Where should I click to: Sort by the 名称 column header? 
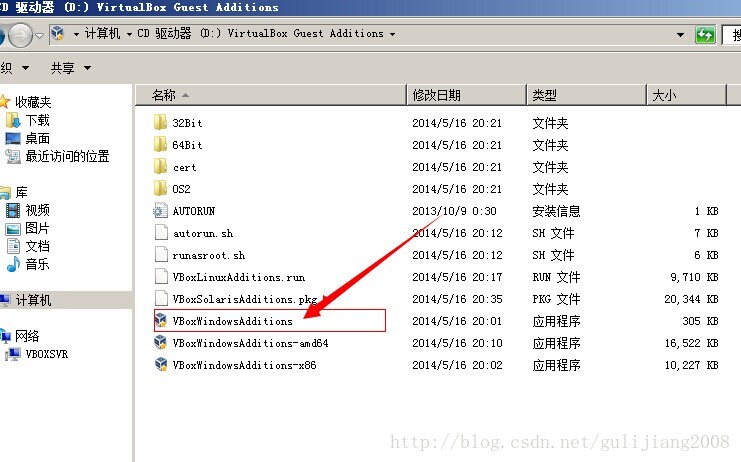[x=271, y=95]
